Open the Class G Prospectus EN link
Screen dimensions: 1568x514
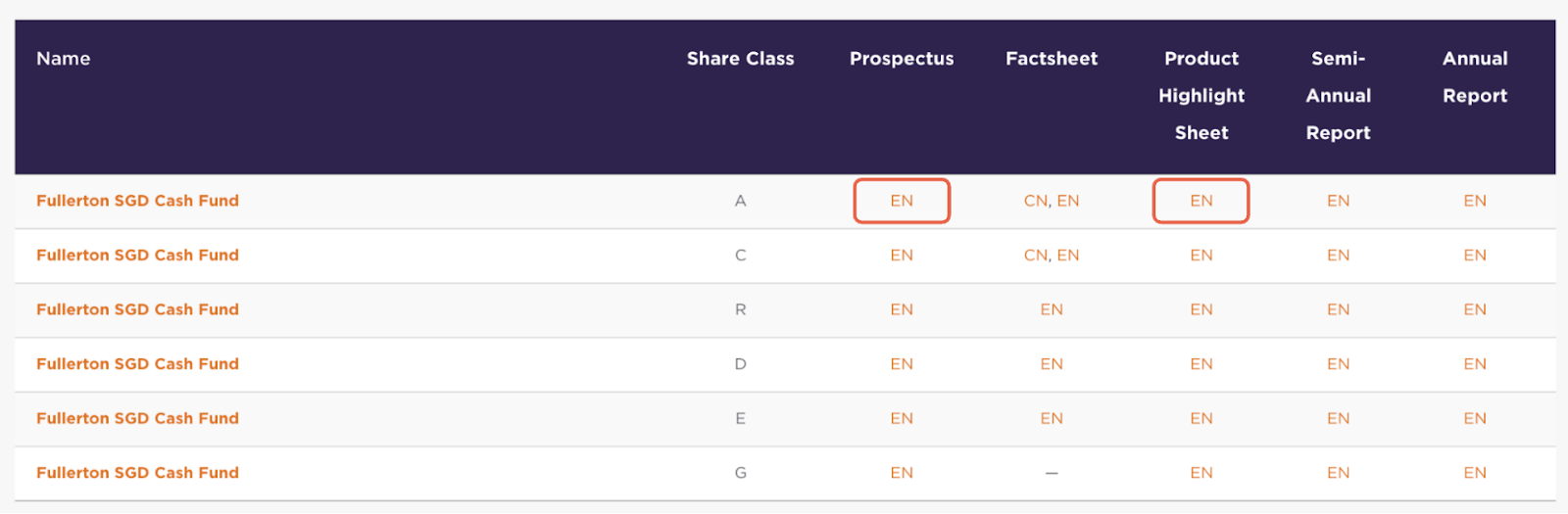(902, 473)
